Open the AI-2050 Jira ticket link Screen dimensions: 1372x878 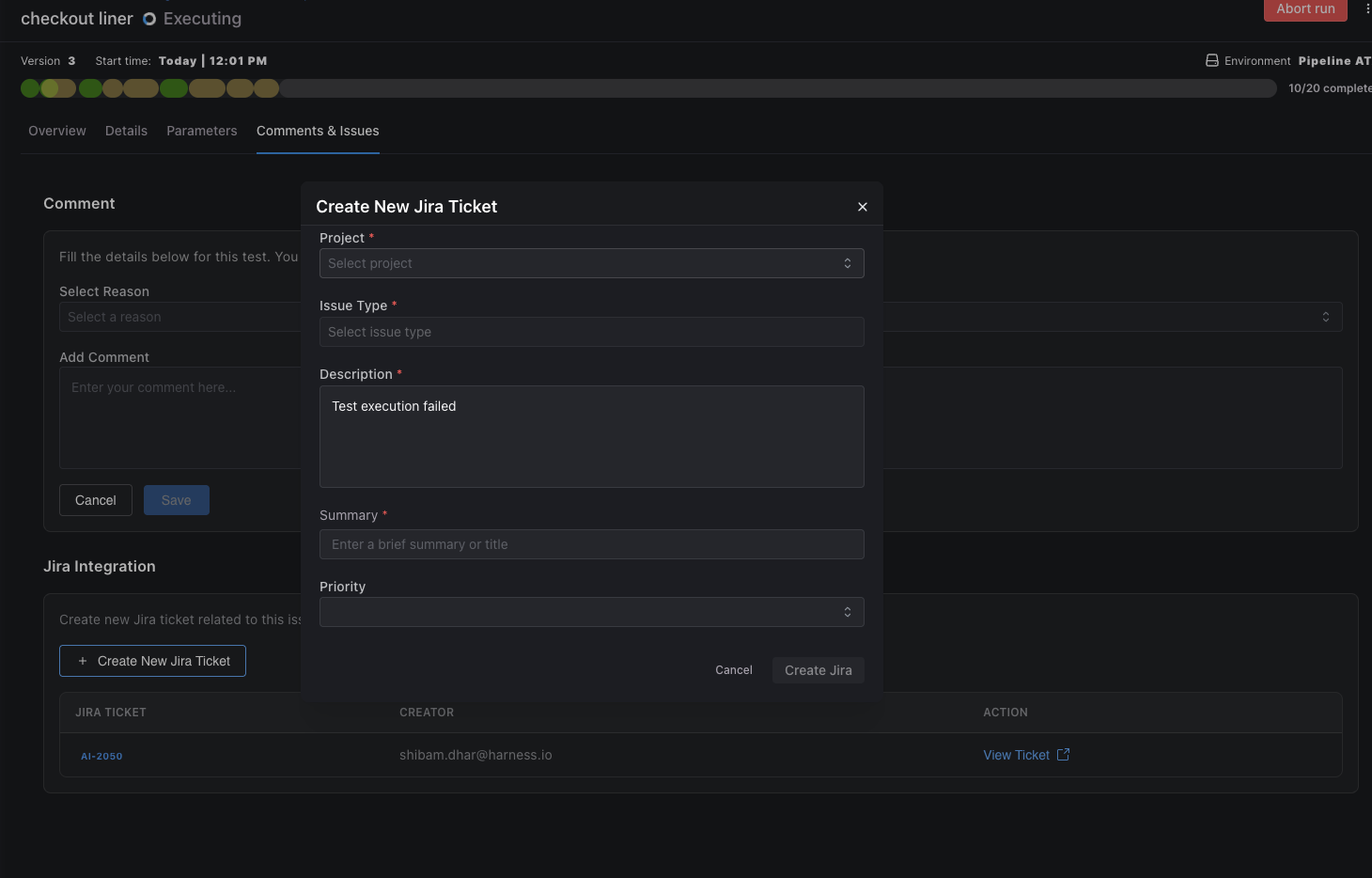pyautogui.click(x=101, y=755)
